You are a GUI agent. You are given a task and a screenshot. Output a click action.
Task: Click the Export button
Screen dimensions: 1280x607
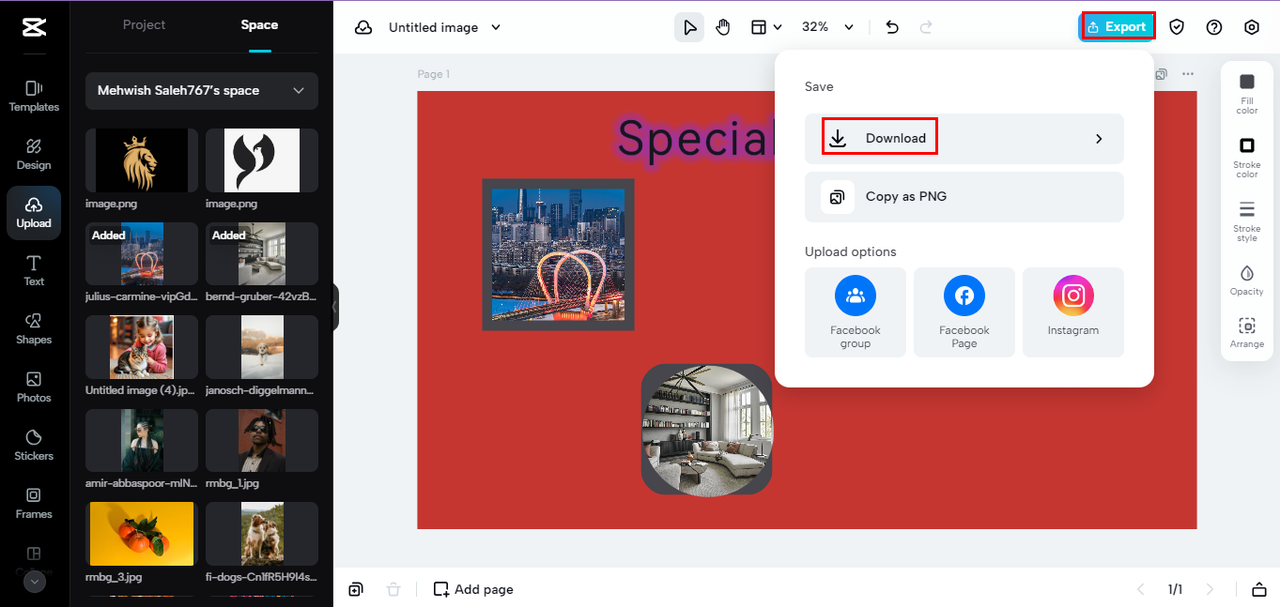(1117, 27)
